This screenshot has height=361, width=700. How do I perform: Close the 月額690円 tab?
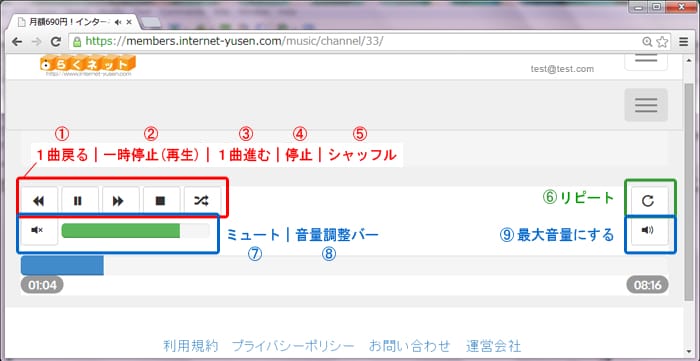click(x=129, y=22)
